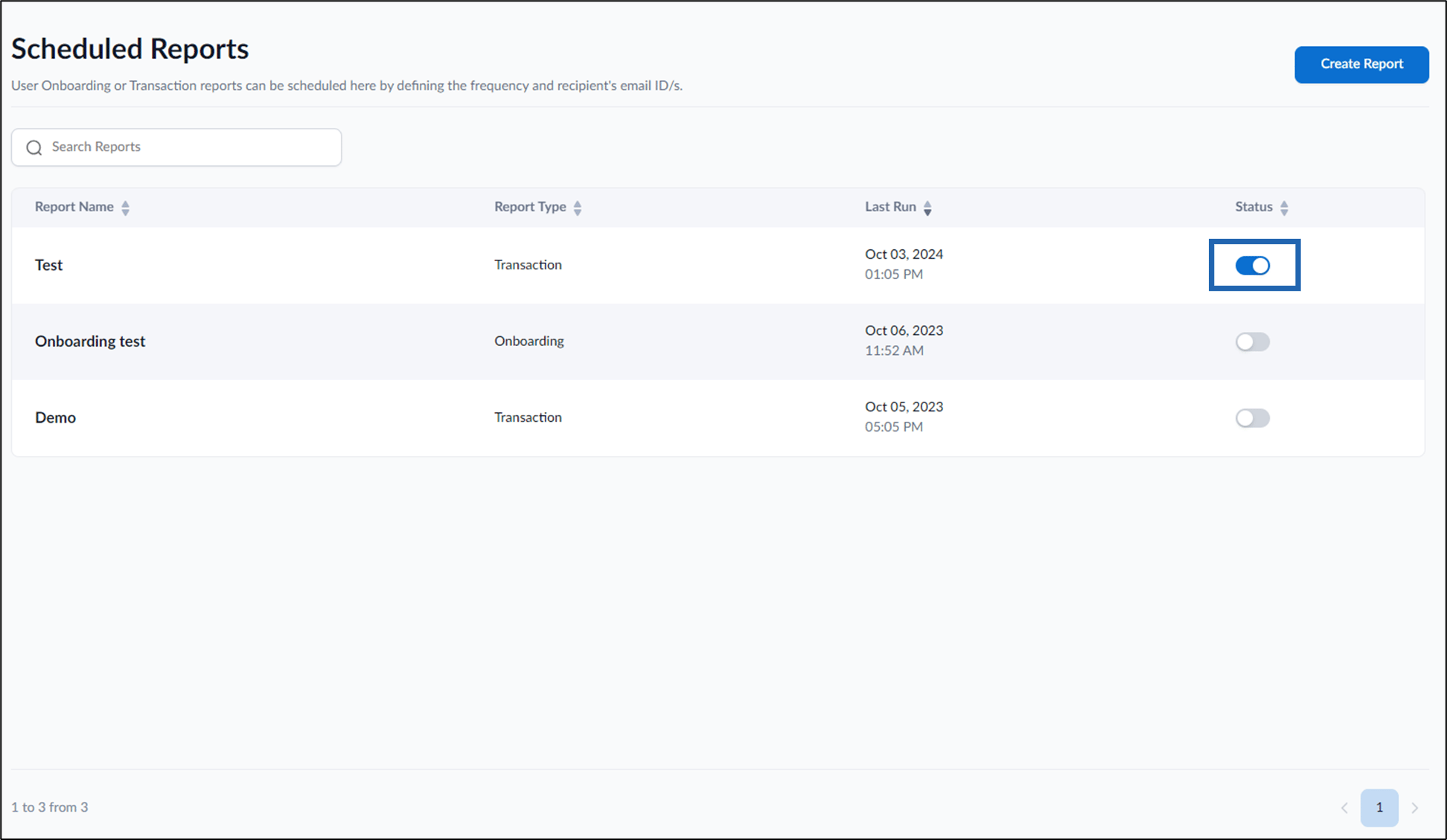1447x840 pixels.
Task: Click the Last Run column header
Action: click(x=890, y=207)
